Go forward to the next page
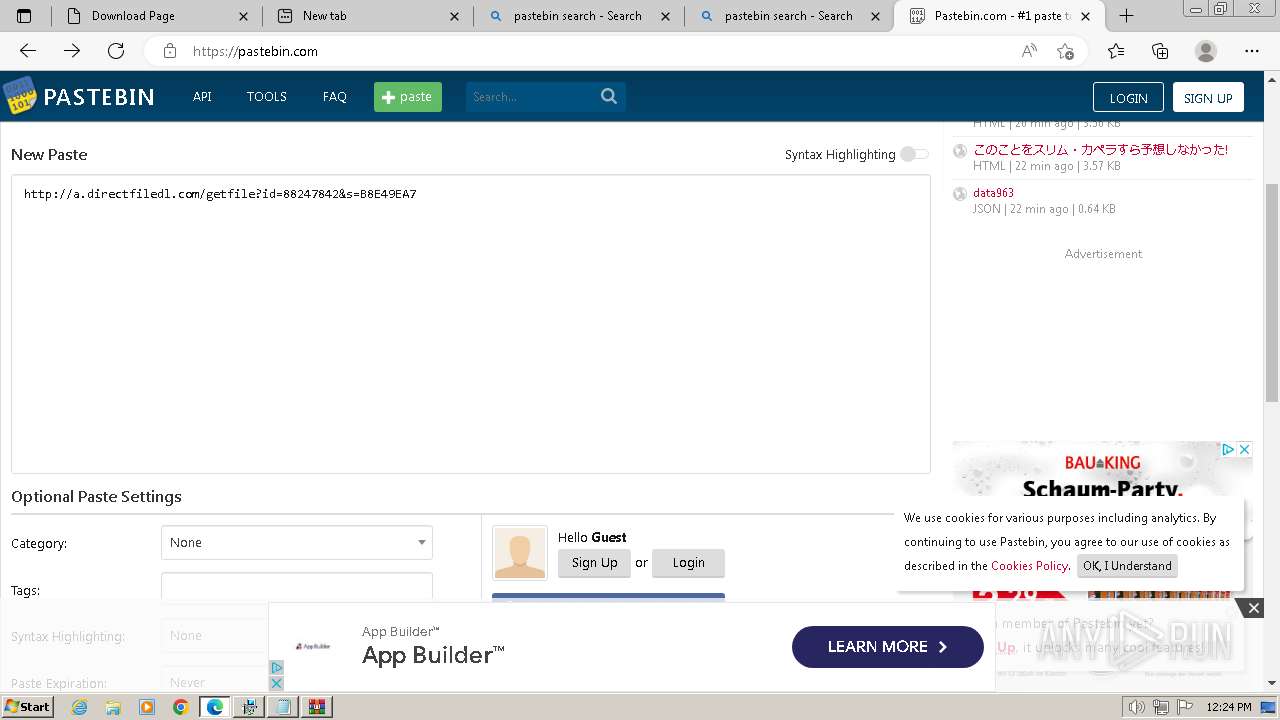1280x720 pixels. [x=72, y=51]
